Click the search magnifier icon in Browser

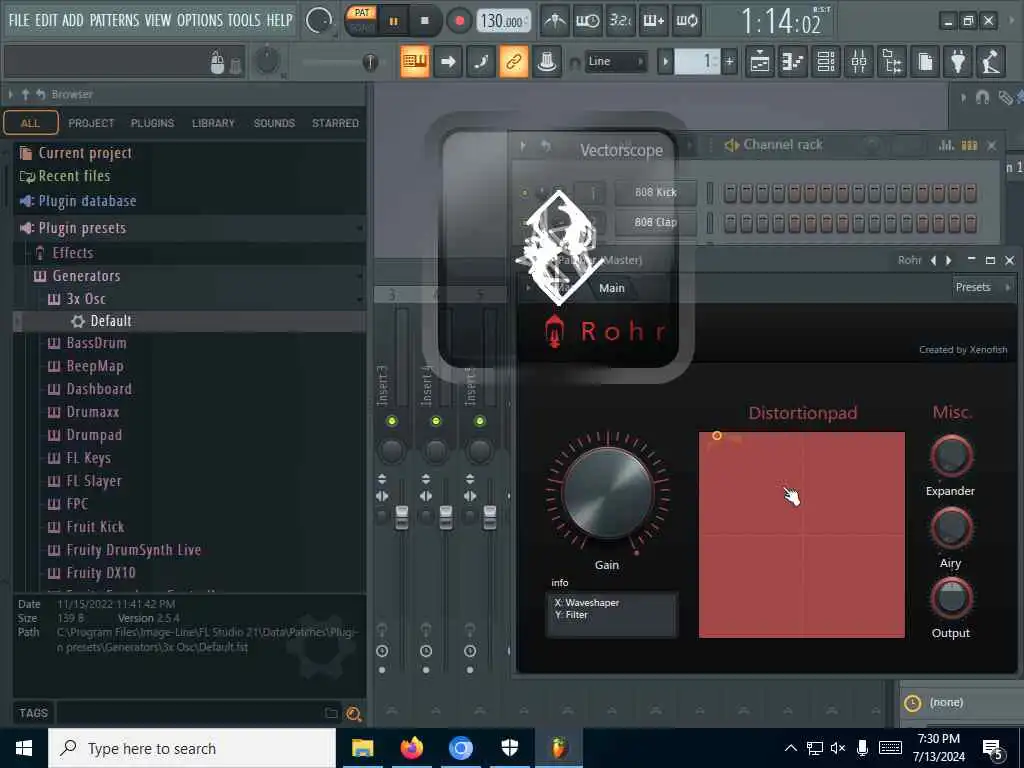tap(354, 714)
